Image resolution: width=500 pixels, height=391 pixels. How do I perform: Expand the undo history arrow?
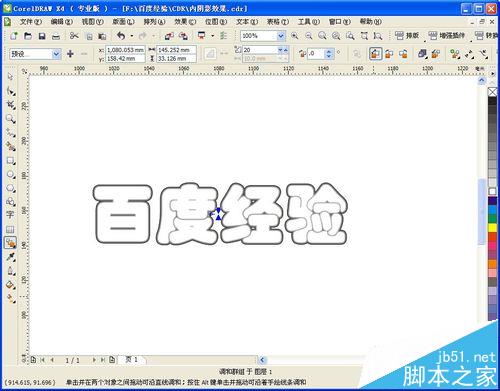[132, 36]
